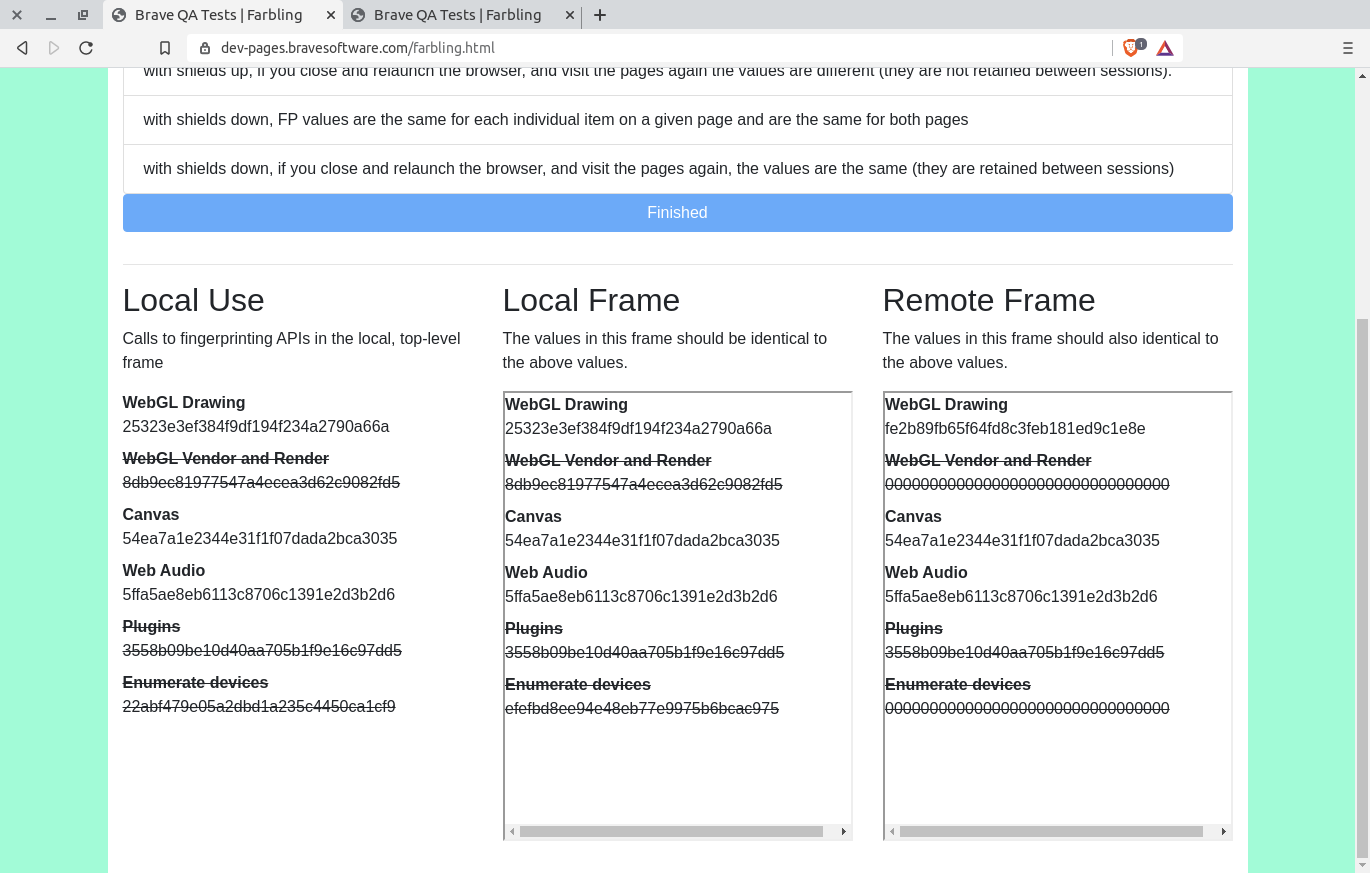Click Local Frame Enumerate devices hash efefbd8e…

coord(642,709)
